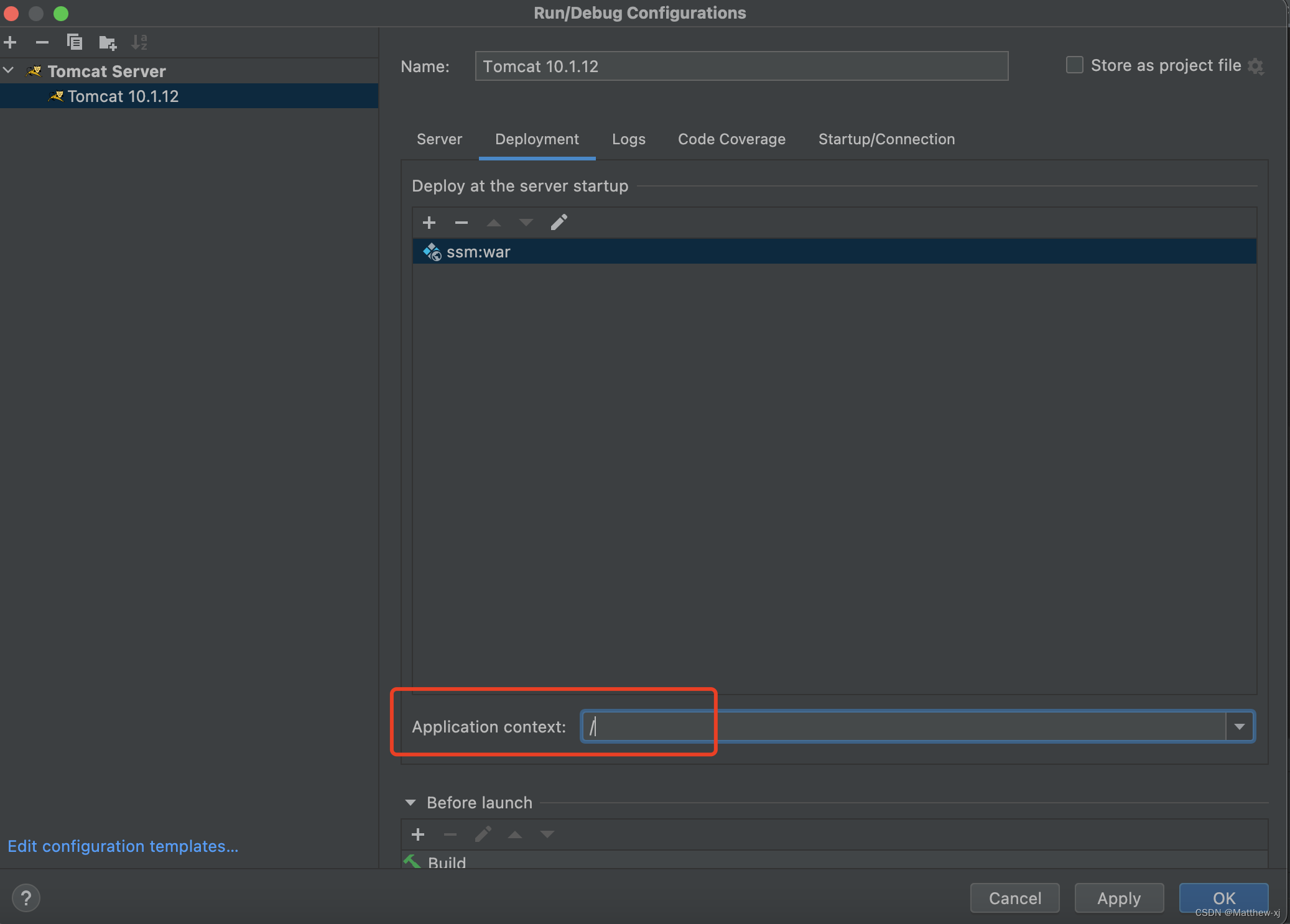The width and height of the screenshot is (1290, 924).
Task: Click the pencil edit artifact icon
Action: tap(559, 223)
